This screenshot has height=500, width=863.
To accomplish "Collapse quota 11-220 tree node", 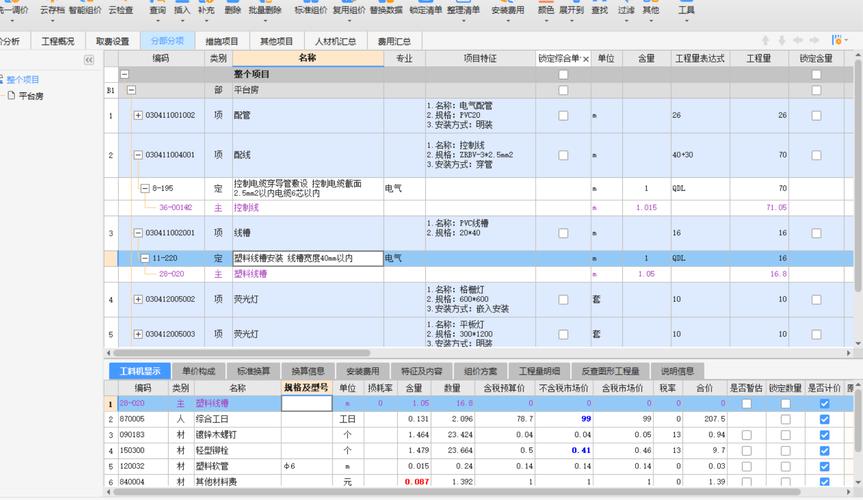I will click(145, 258).
